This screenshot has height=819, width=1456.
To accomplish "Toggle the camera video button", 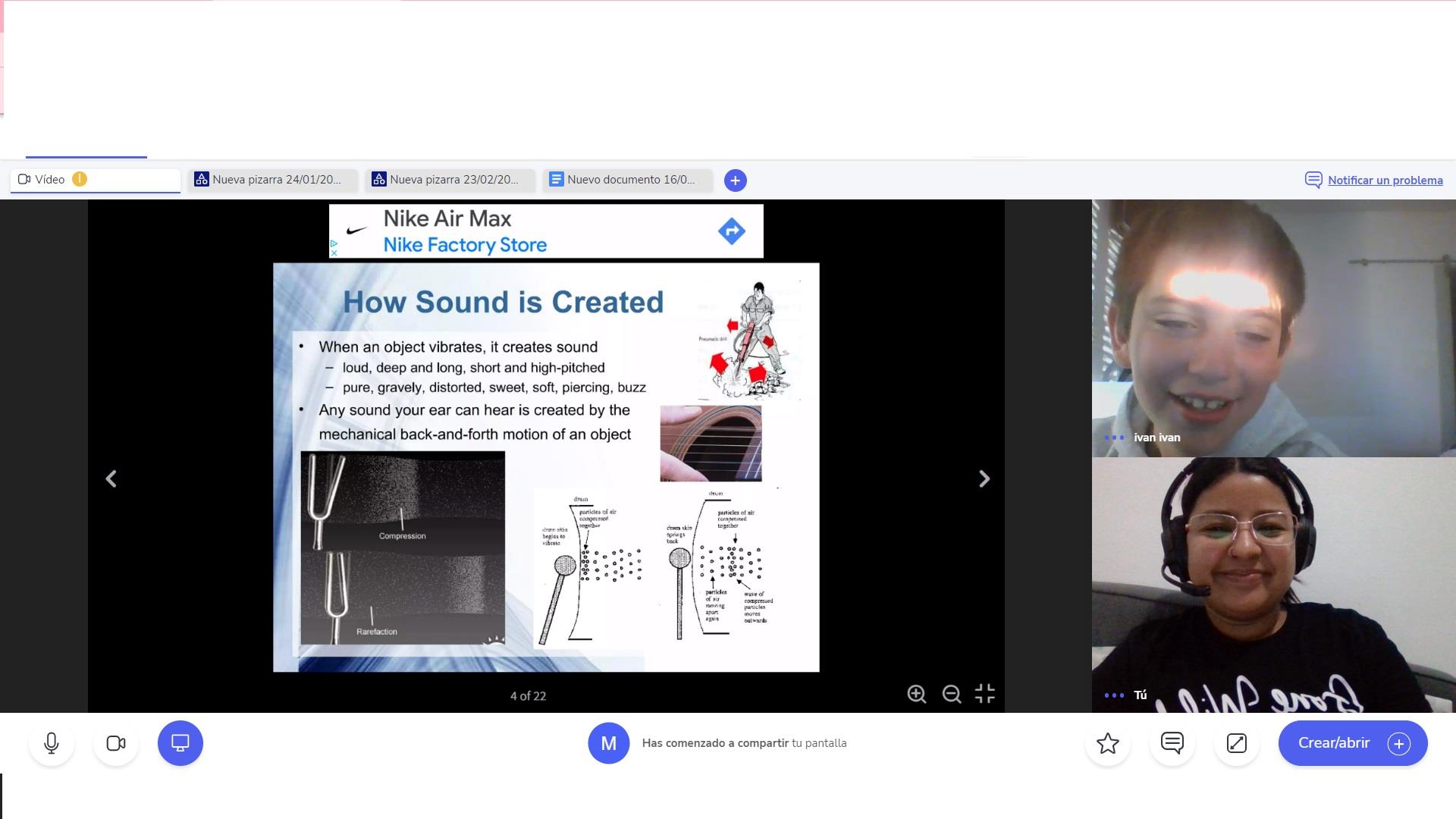I will [x=116, y=743].
